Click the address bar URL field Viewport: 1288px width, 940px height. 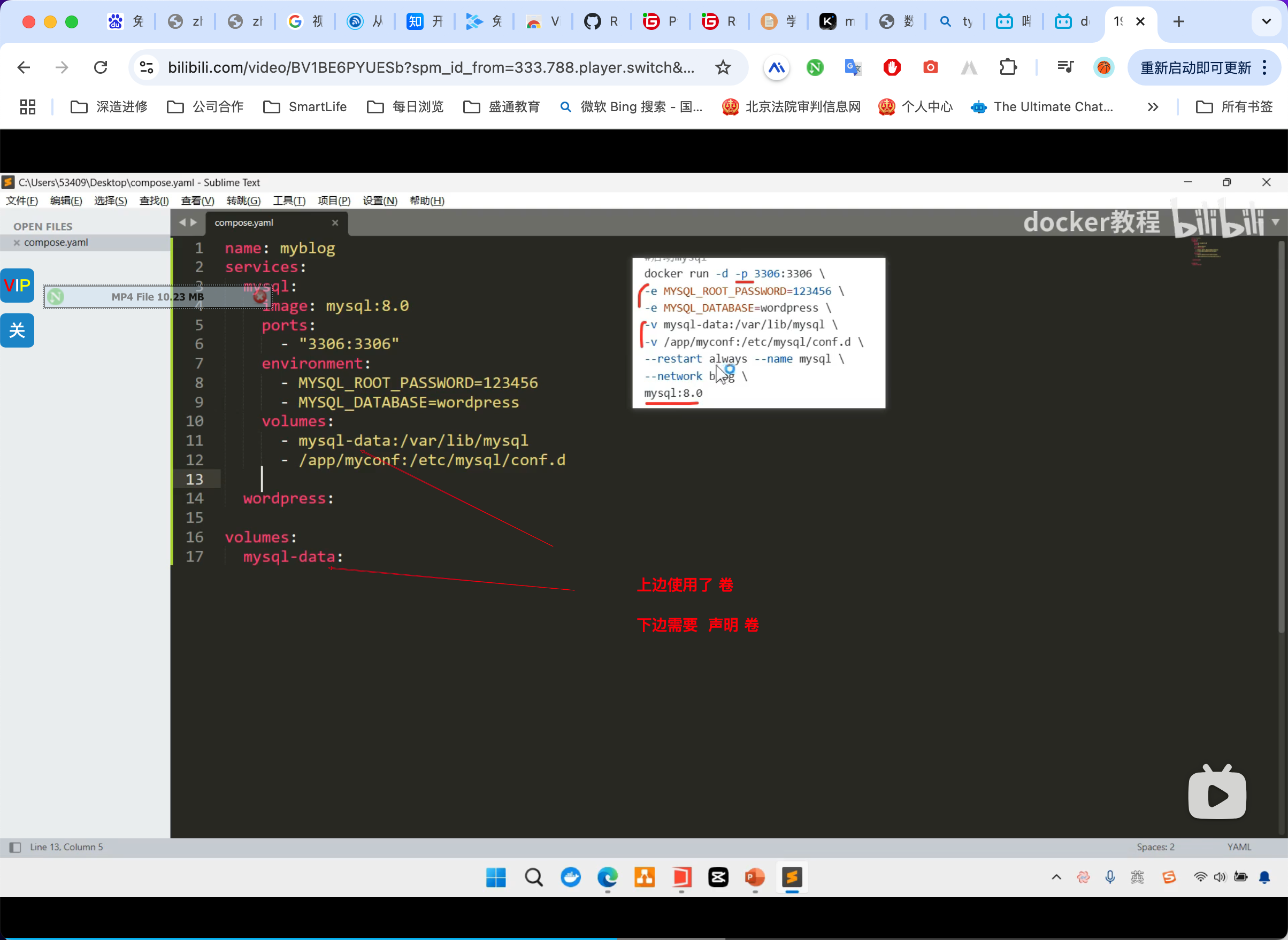(x=430, y=68)
